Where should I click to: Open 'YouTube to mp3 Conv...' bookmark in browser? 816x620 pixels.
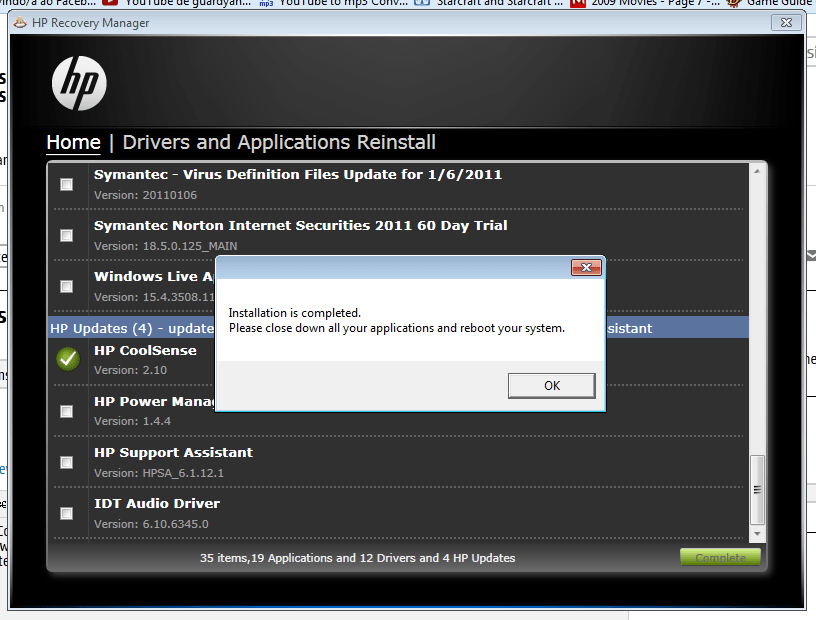point(334,3)
